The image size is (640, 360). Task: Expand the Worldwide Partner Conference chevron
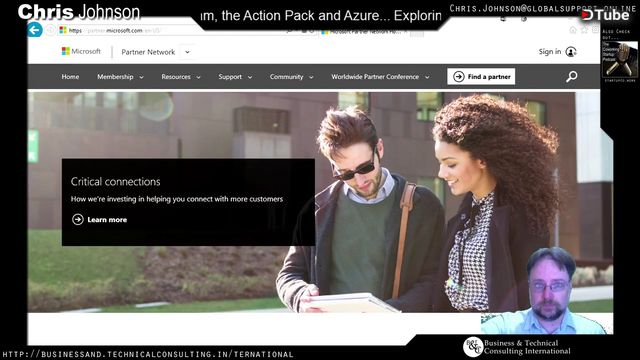(427, 77)
